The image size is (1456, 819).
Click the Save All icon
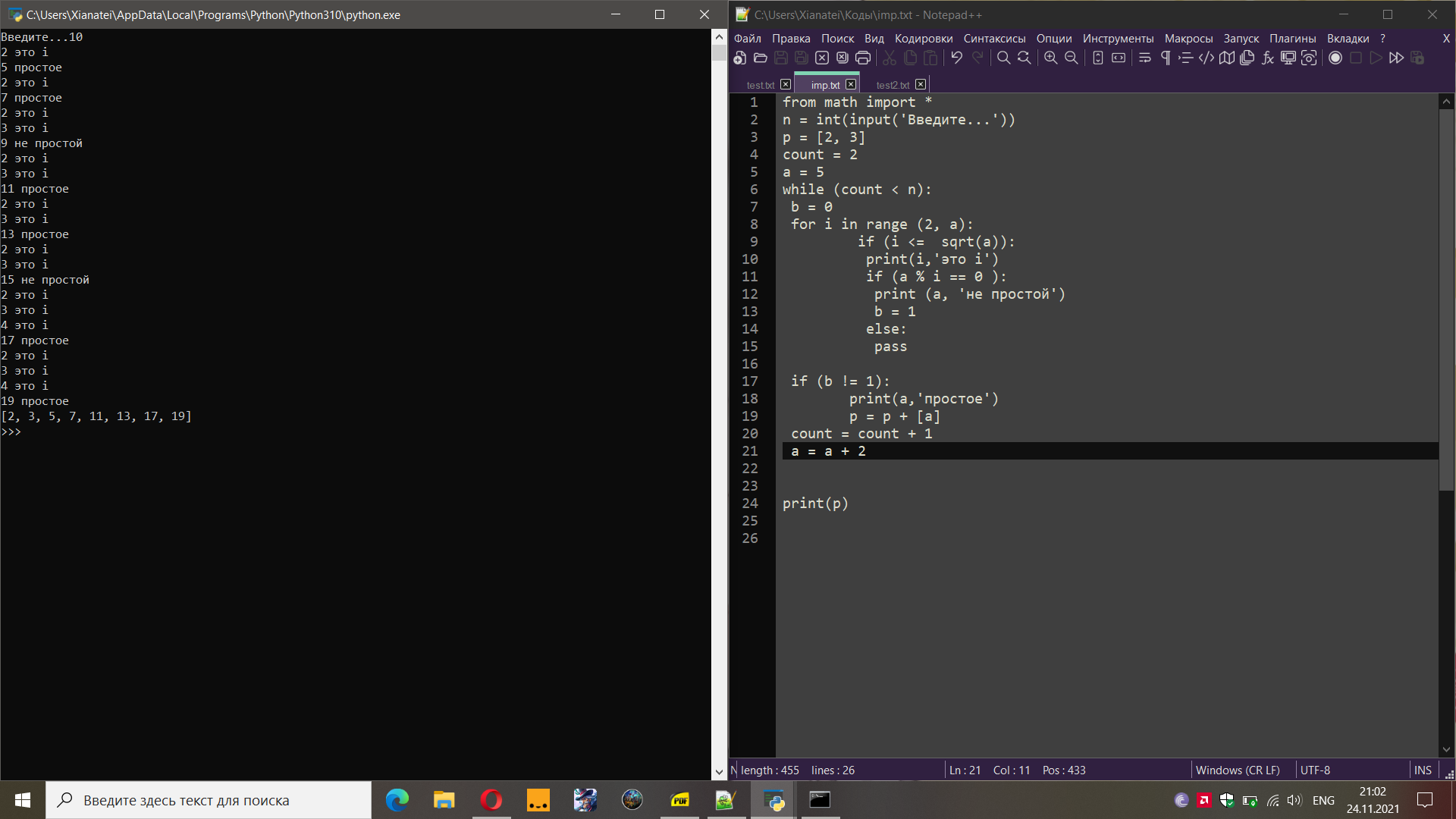802,58
